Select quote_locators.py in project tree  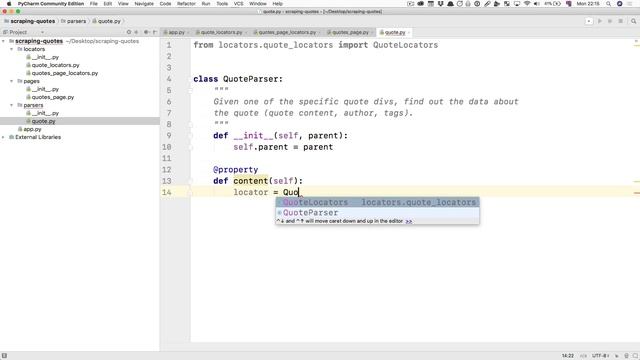[56, 65]
